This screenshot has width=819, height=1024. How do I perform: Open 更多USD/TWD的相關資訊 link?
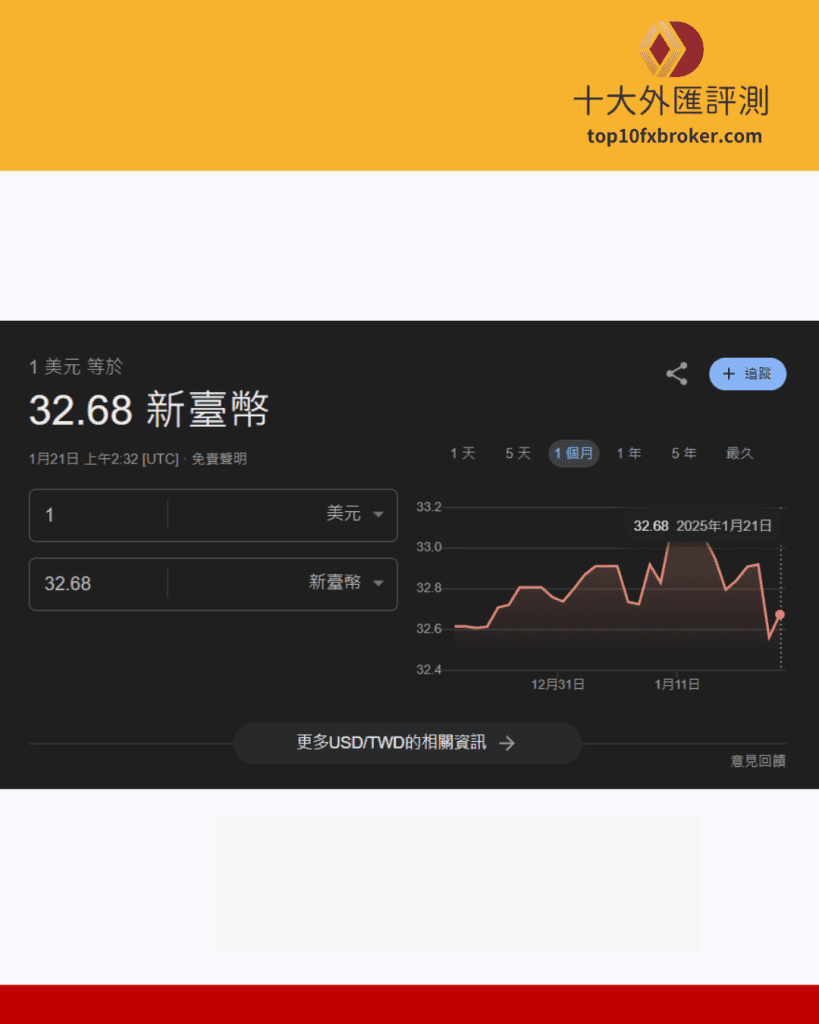coord(407,743)
